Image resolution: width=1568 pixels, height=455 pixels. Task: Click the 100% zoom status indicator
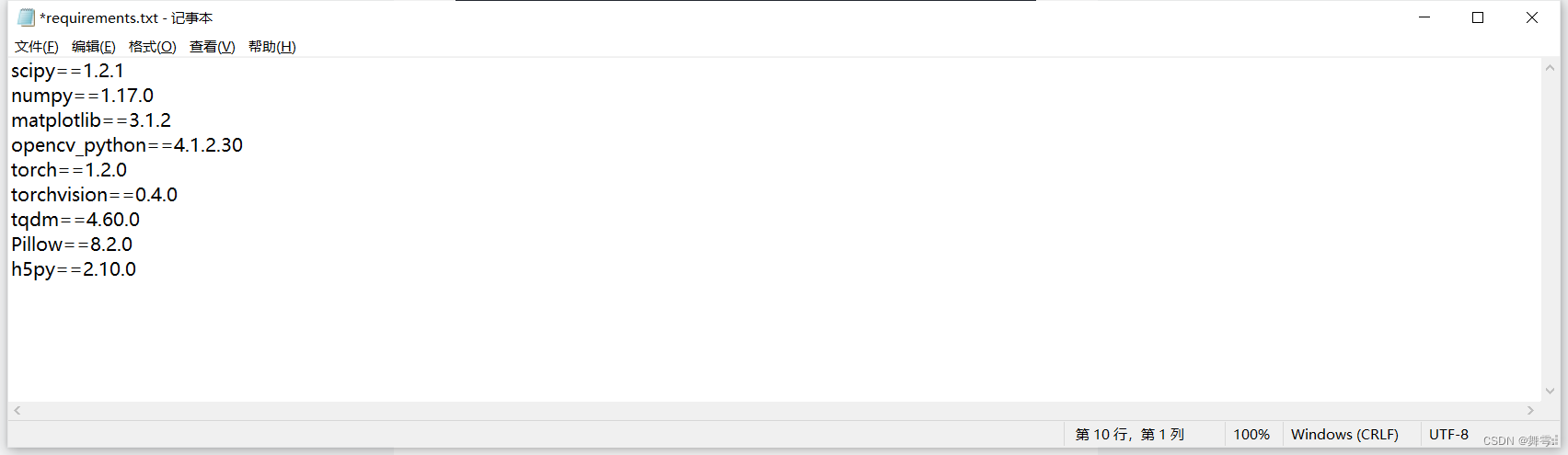click(1251, 435)
